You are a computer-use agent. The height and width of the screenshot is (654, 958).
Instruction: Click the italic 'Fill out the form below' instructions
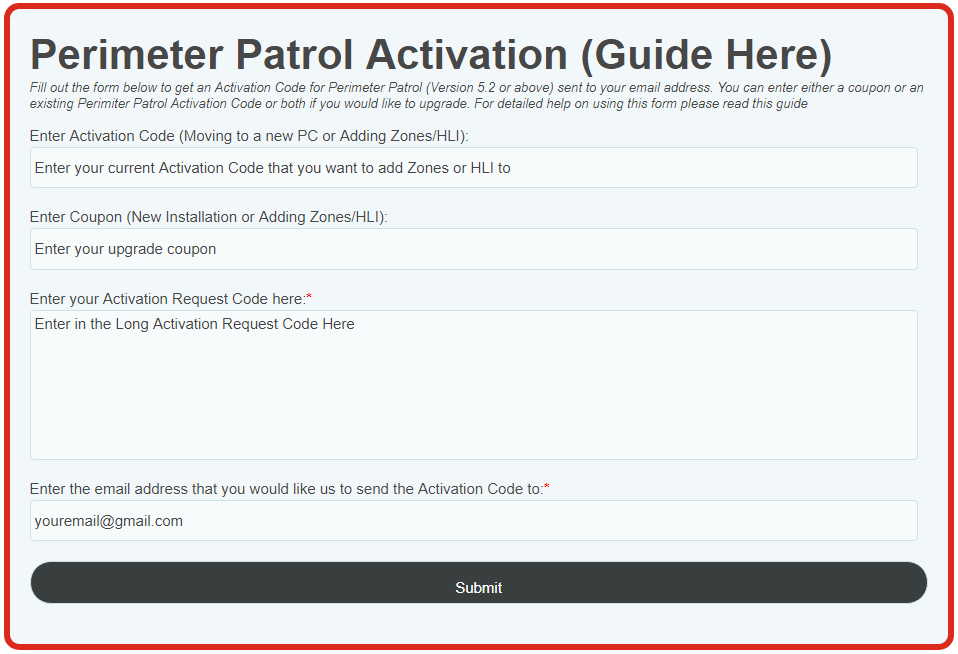click(477, 95)
